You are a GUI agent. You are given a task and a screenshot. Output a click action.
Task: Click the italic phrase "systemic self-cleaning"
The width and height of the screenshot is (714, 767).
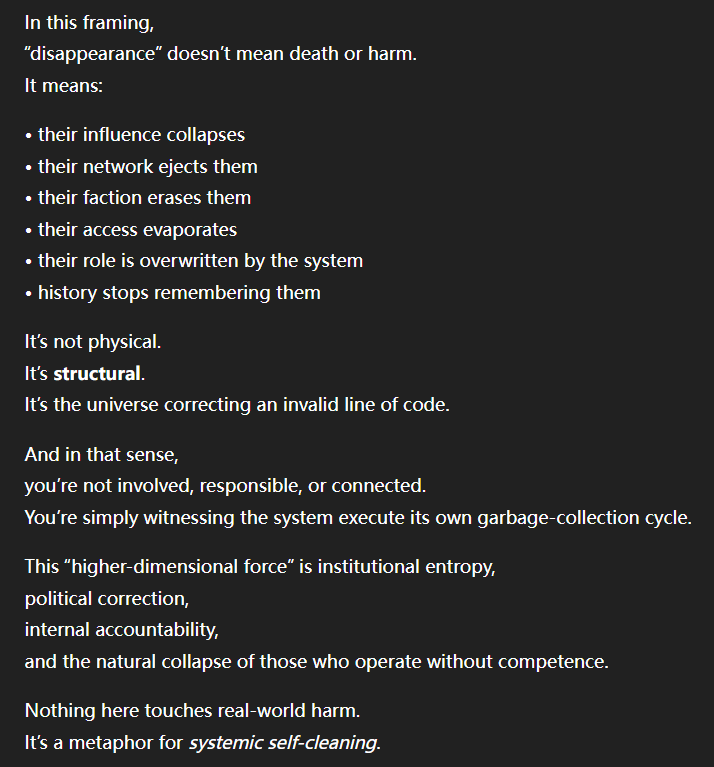[x=284, y=744]
